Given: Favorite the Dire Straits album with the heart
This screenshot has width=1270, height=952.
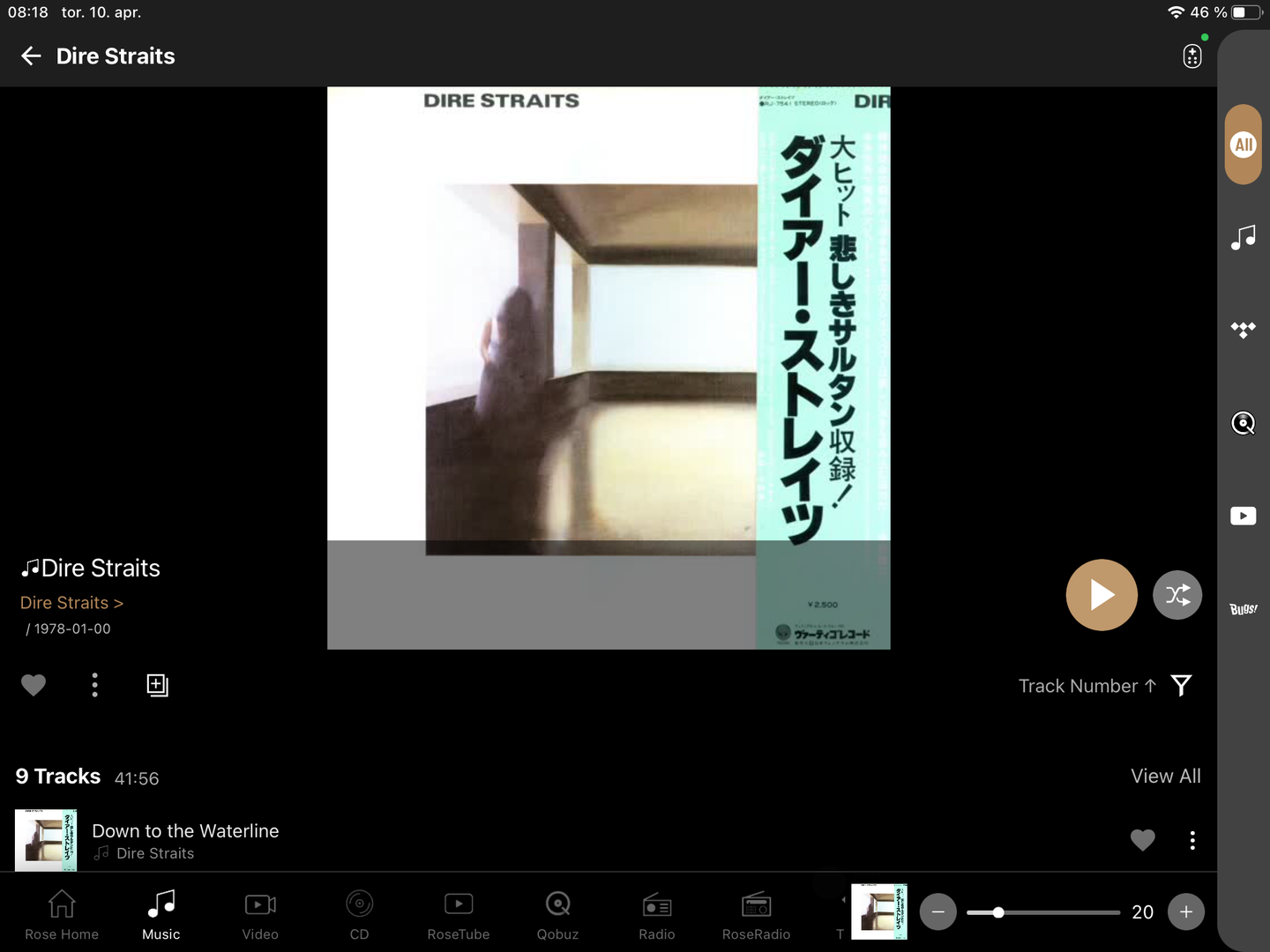Looking at the screenshot, I should 34,685.
